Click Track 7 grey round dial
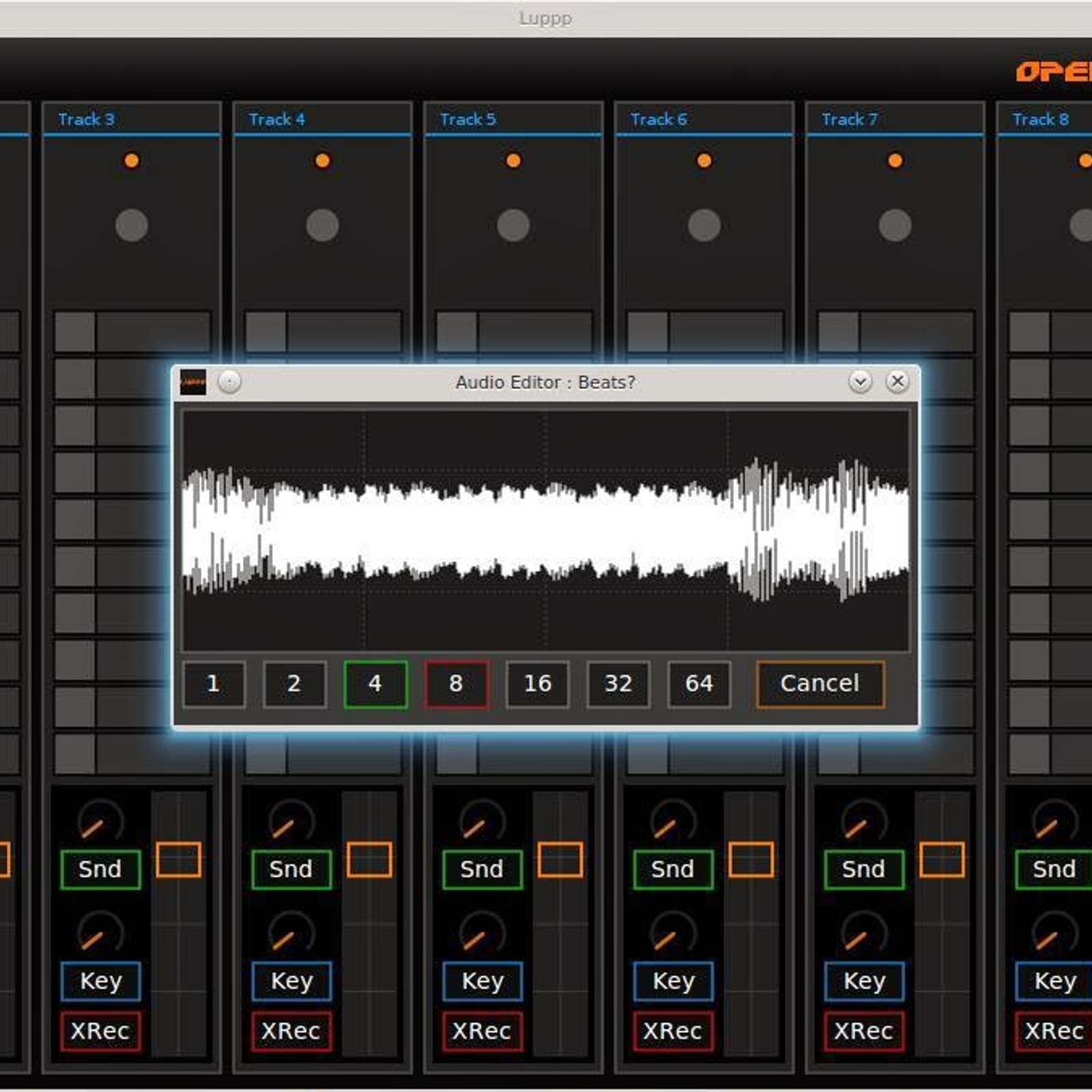 point(895,226)
